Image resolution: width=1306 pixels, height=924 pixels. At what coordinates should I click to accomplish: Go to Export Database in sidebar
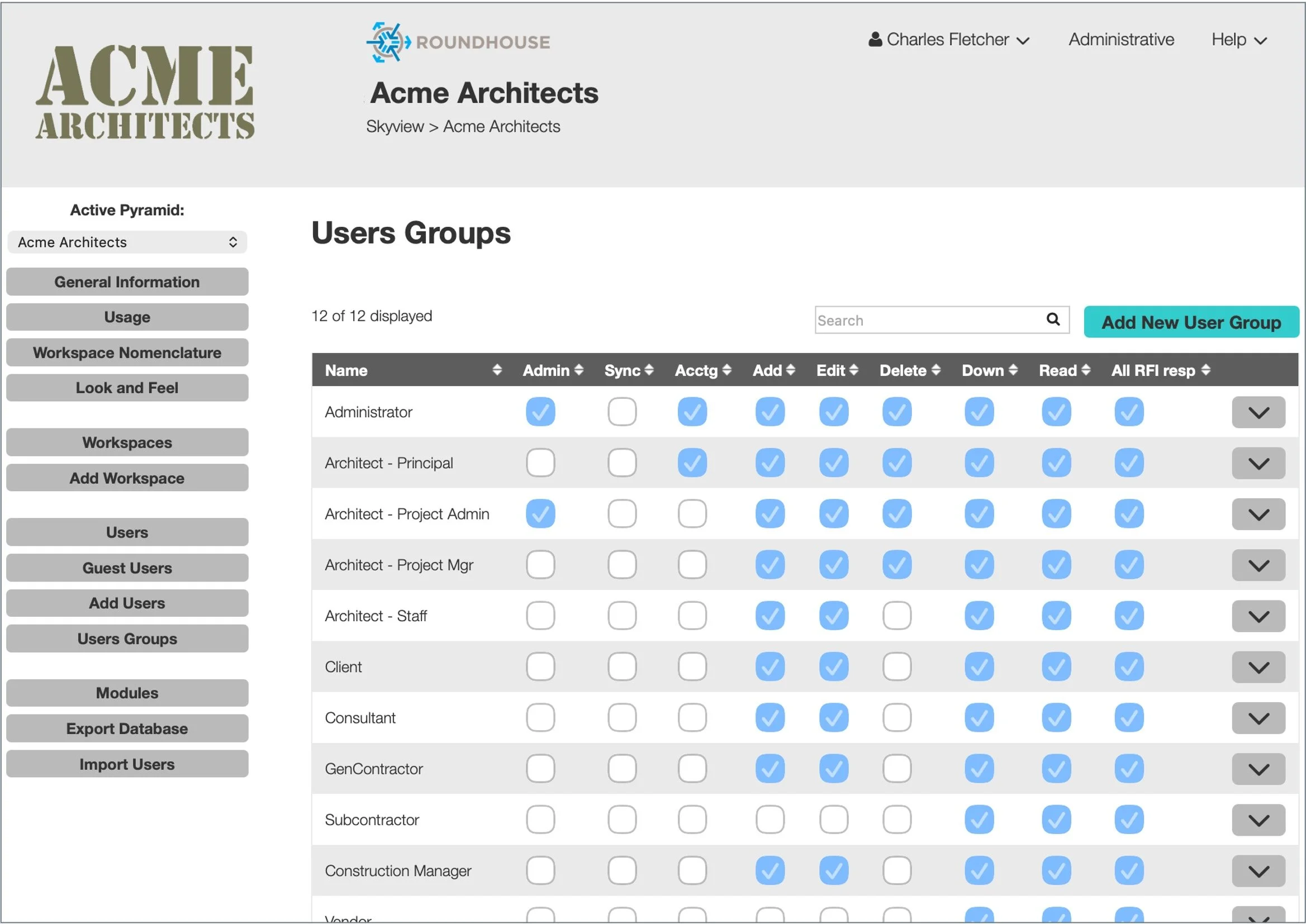[127, 728]
